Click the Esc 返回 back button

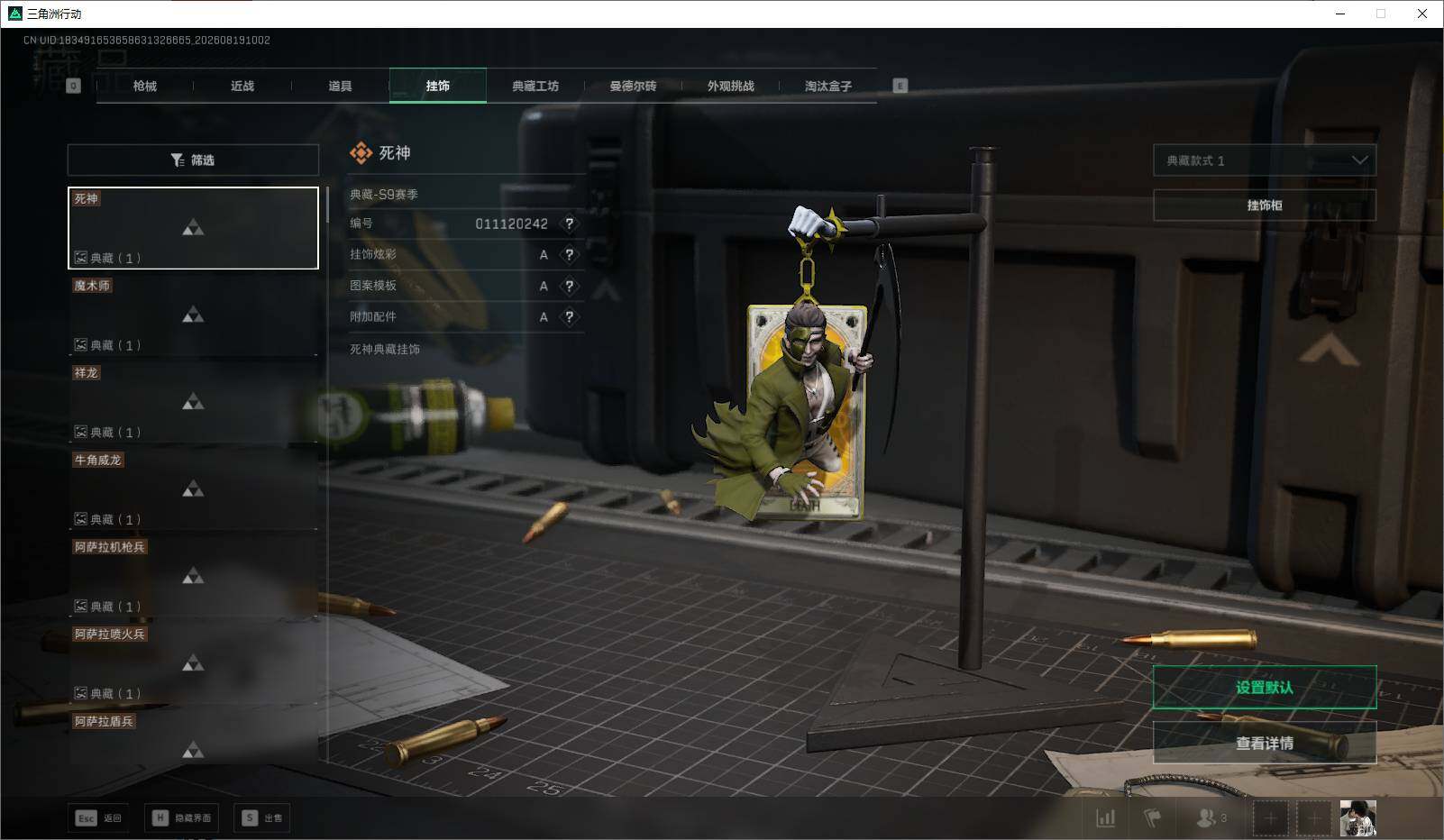[x=98, y=817]
